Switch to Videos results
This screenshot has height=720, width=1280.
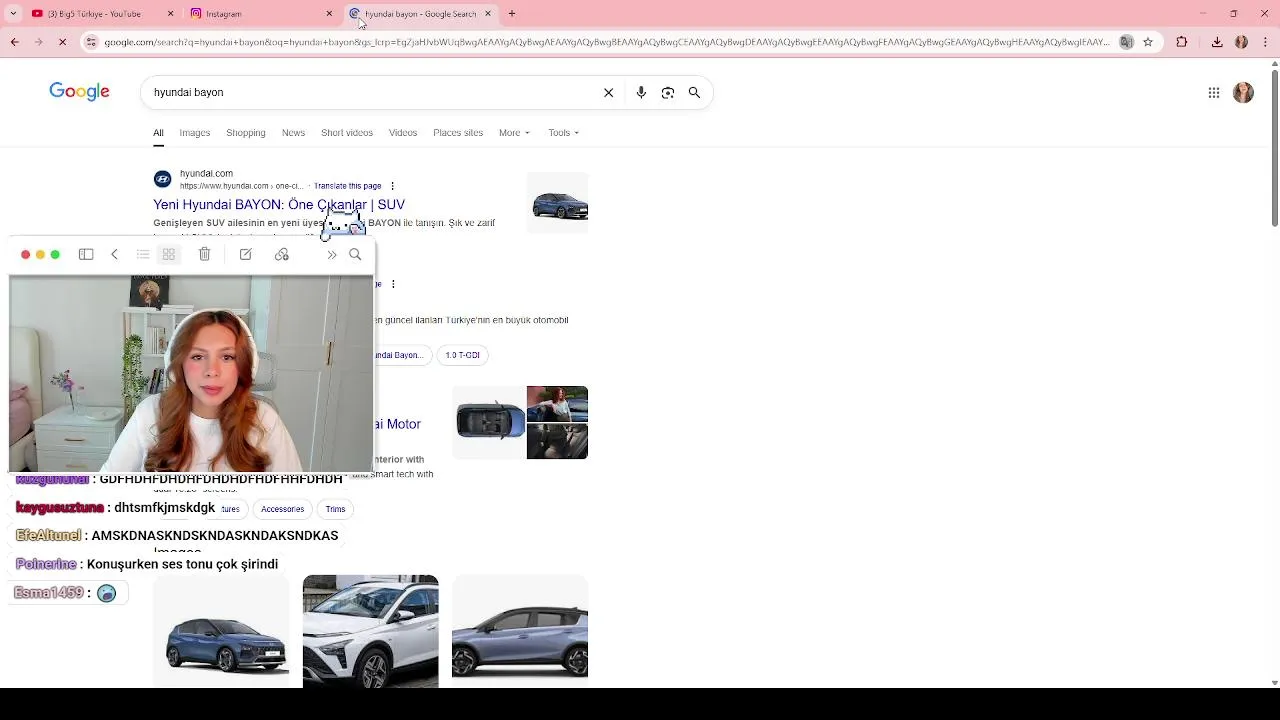[403, 133]
